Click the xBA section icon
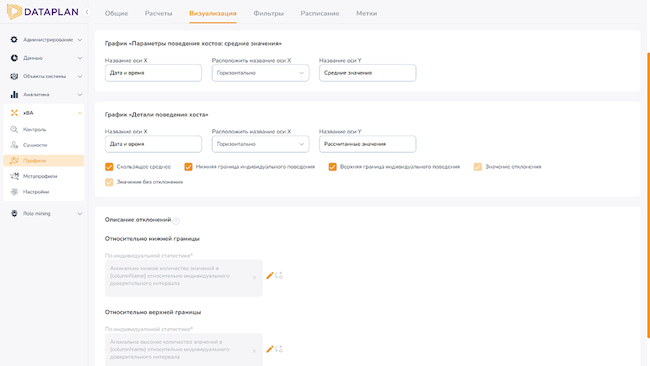Viewport: 650px width, 366px height. (x=14, y=113)
